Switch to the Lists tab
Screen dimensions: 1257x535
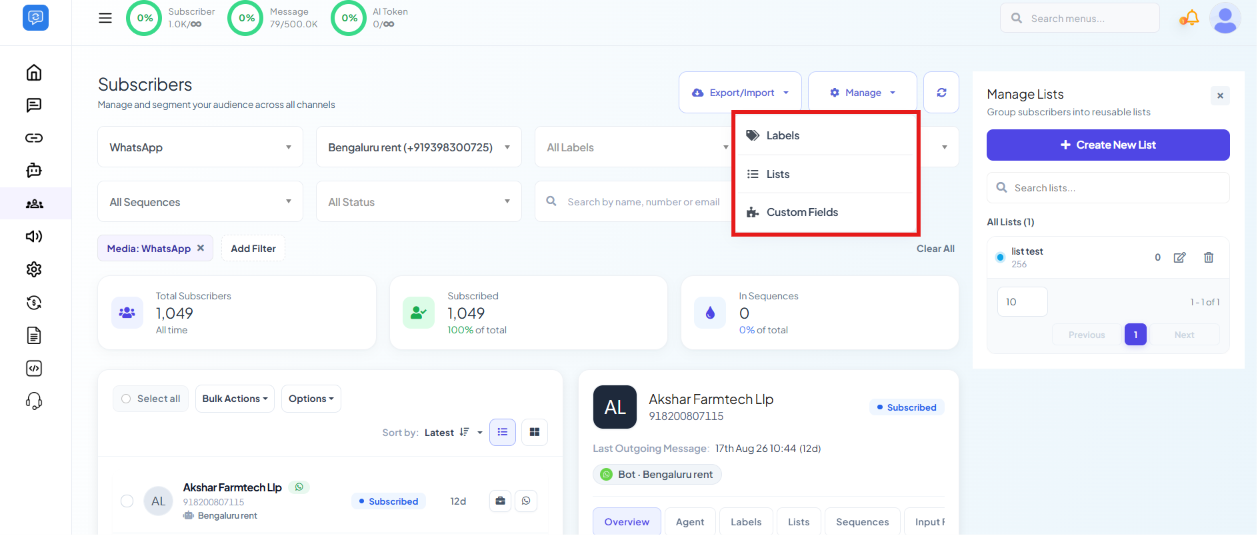(799, 521)
